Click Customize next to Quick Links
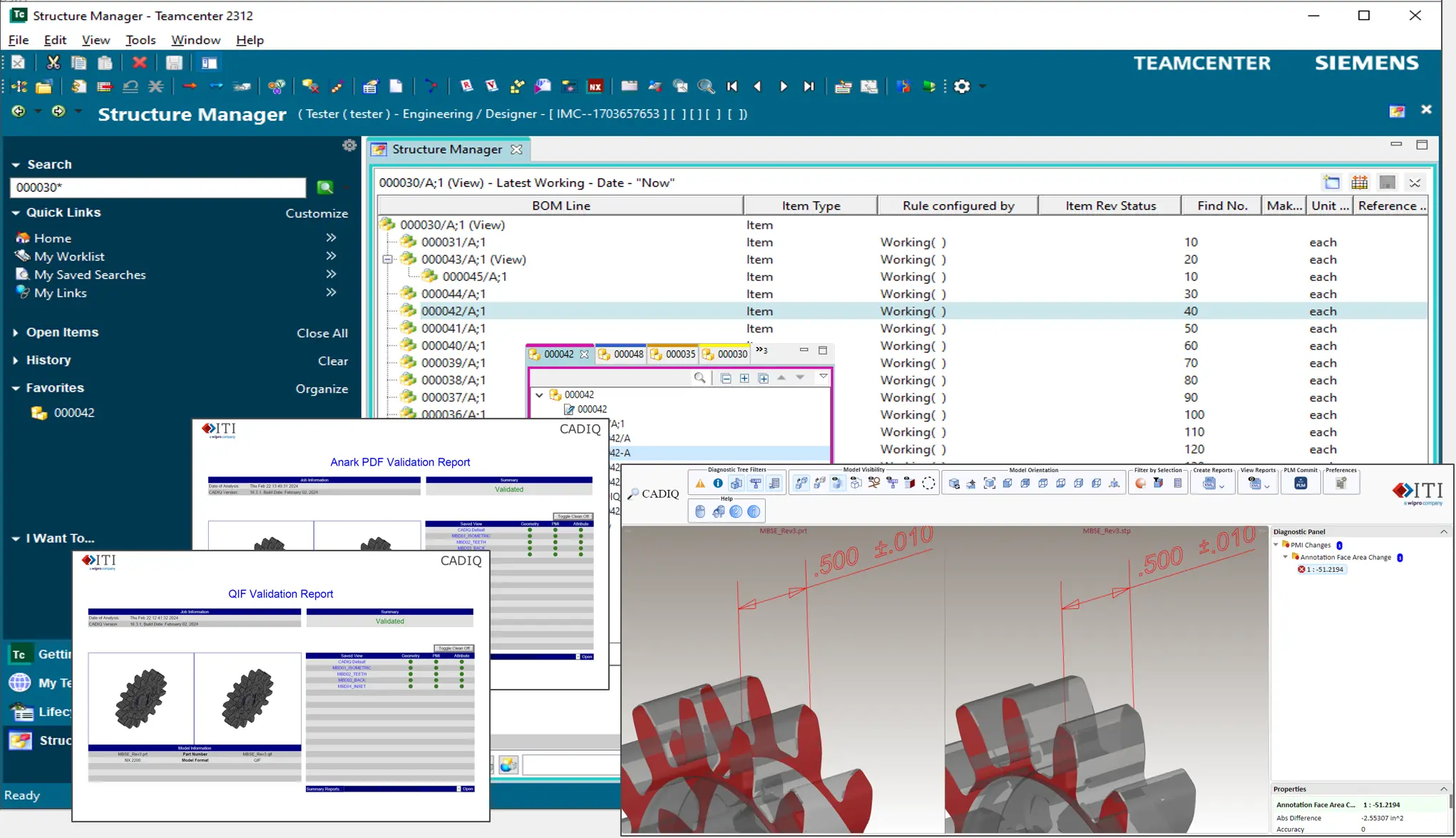1456x838 pixels. point(317,213)
